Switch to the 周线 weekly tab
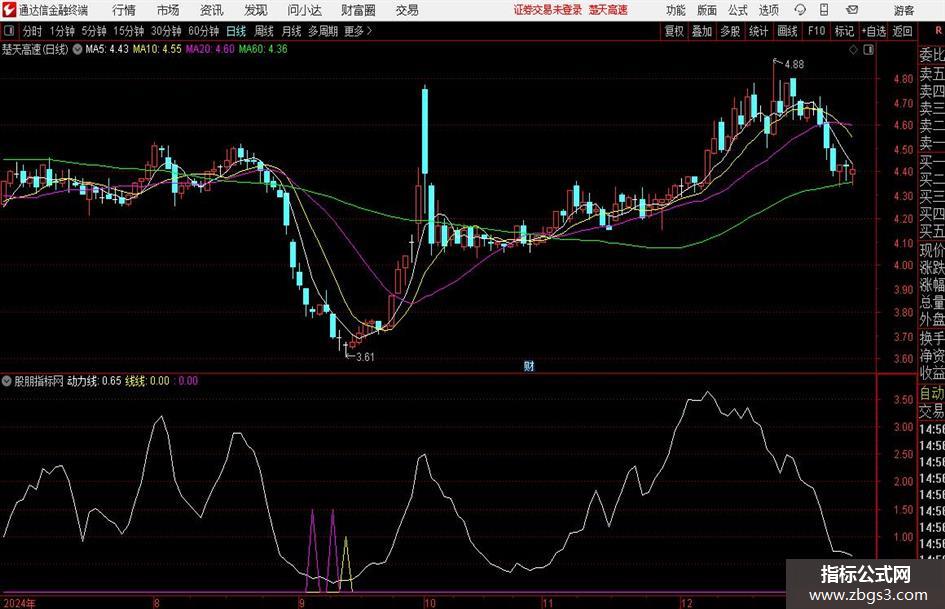The width and height of the screenshot is (945, 609). tap(263, 31)
